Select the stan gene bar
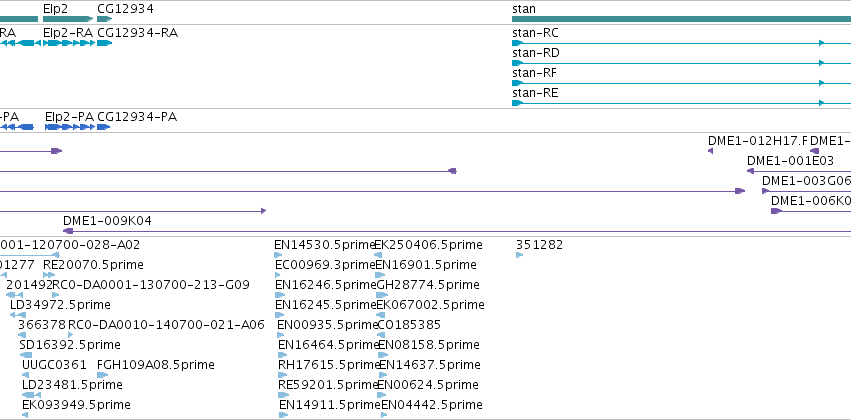This screenshot has width=851, height=420. point(681,19)
